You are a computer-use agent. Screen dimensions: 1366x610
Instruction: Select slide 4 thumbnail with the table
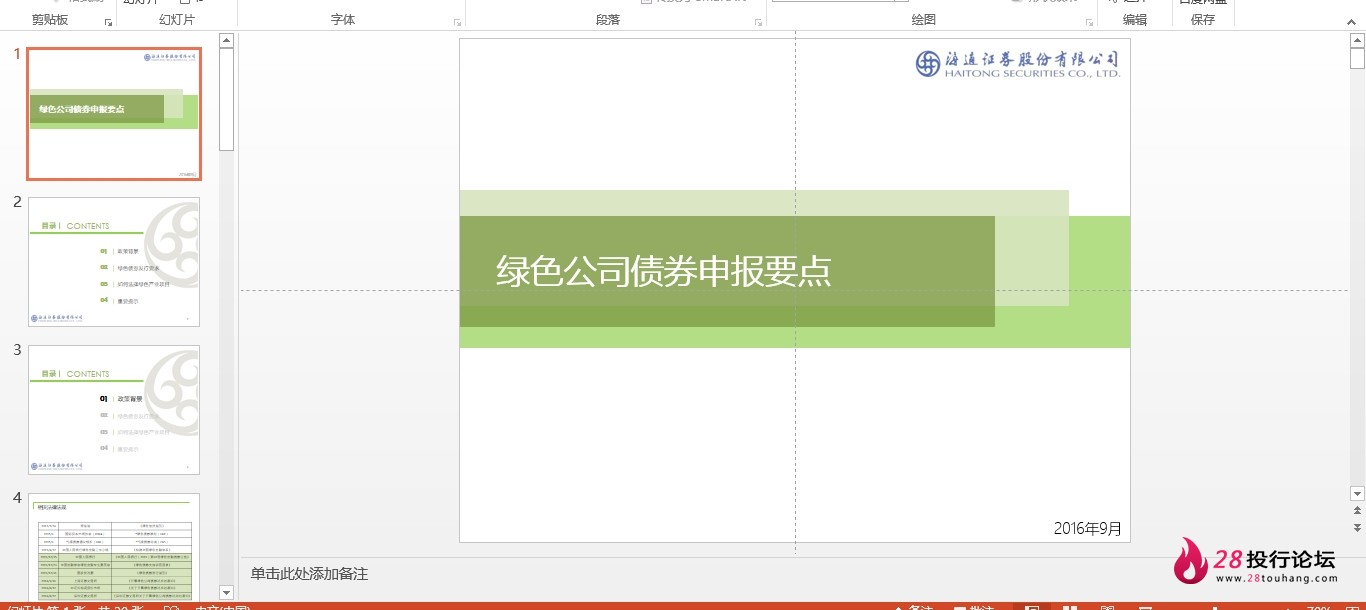114,547
